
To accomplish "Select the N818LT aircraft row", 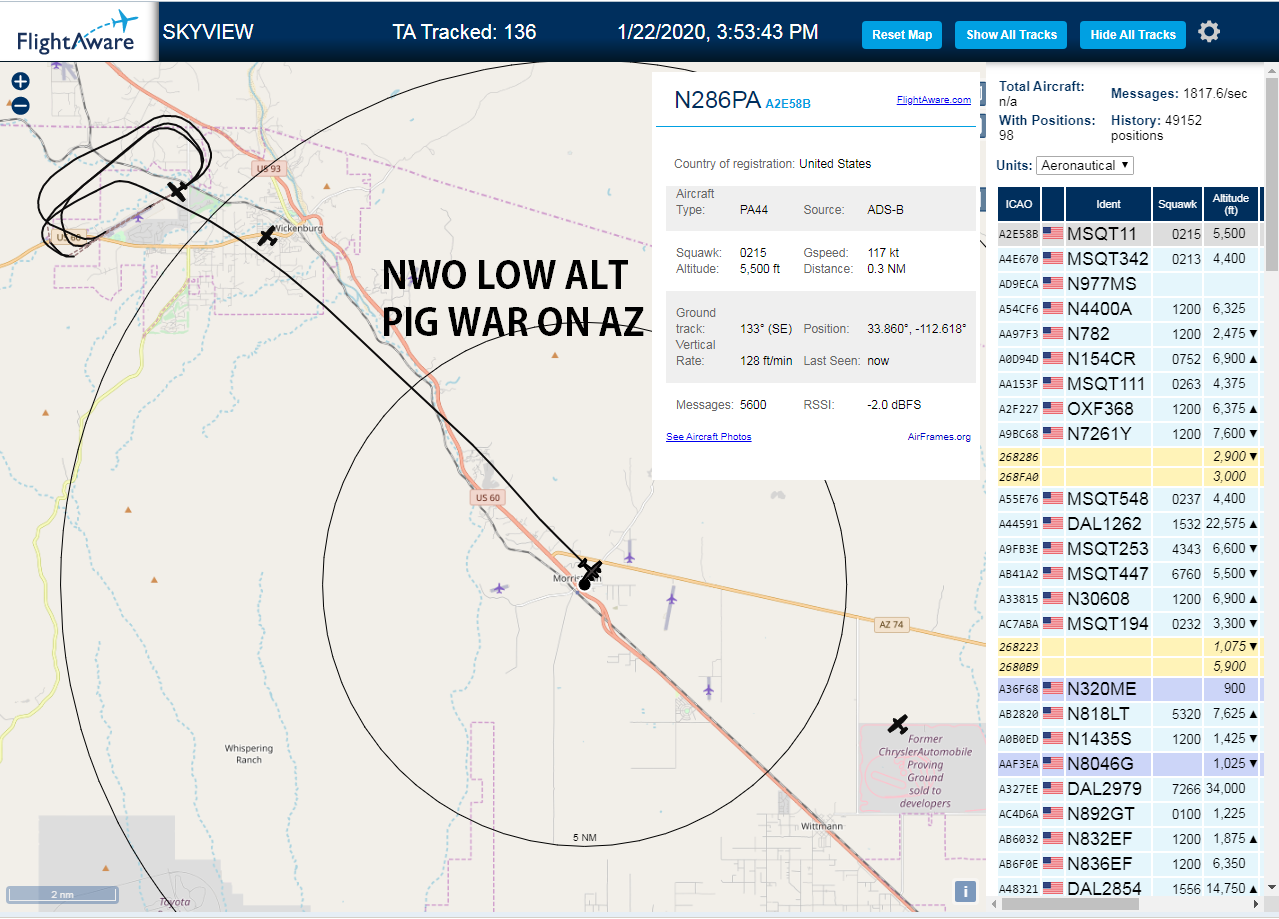I will click(x=1129, y=714).
